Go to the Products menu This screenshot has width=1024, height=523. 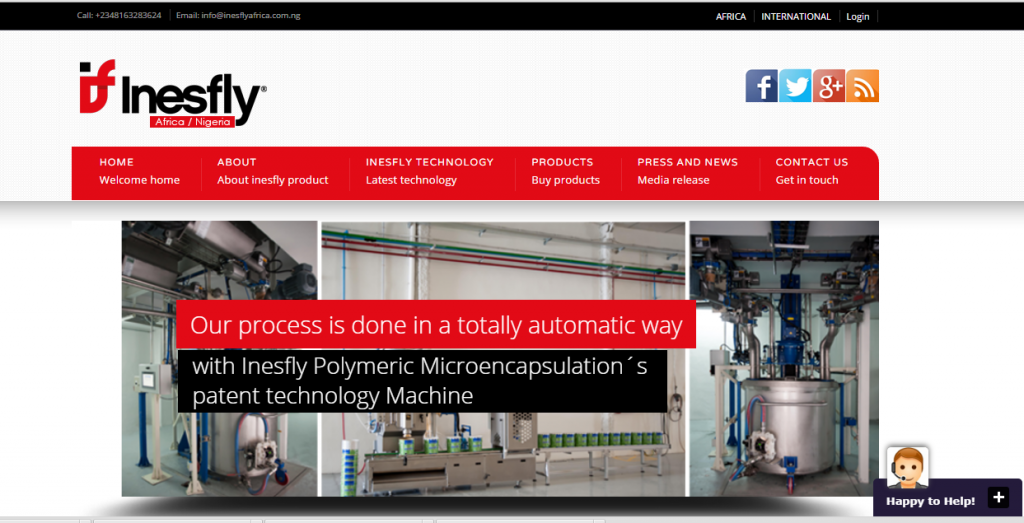pyautogui.click(x=562, y=162)
